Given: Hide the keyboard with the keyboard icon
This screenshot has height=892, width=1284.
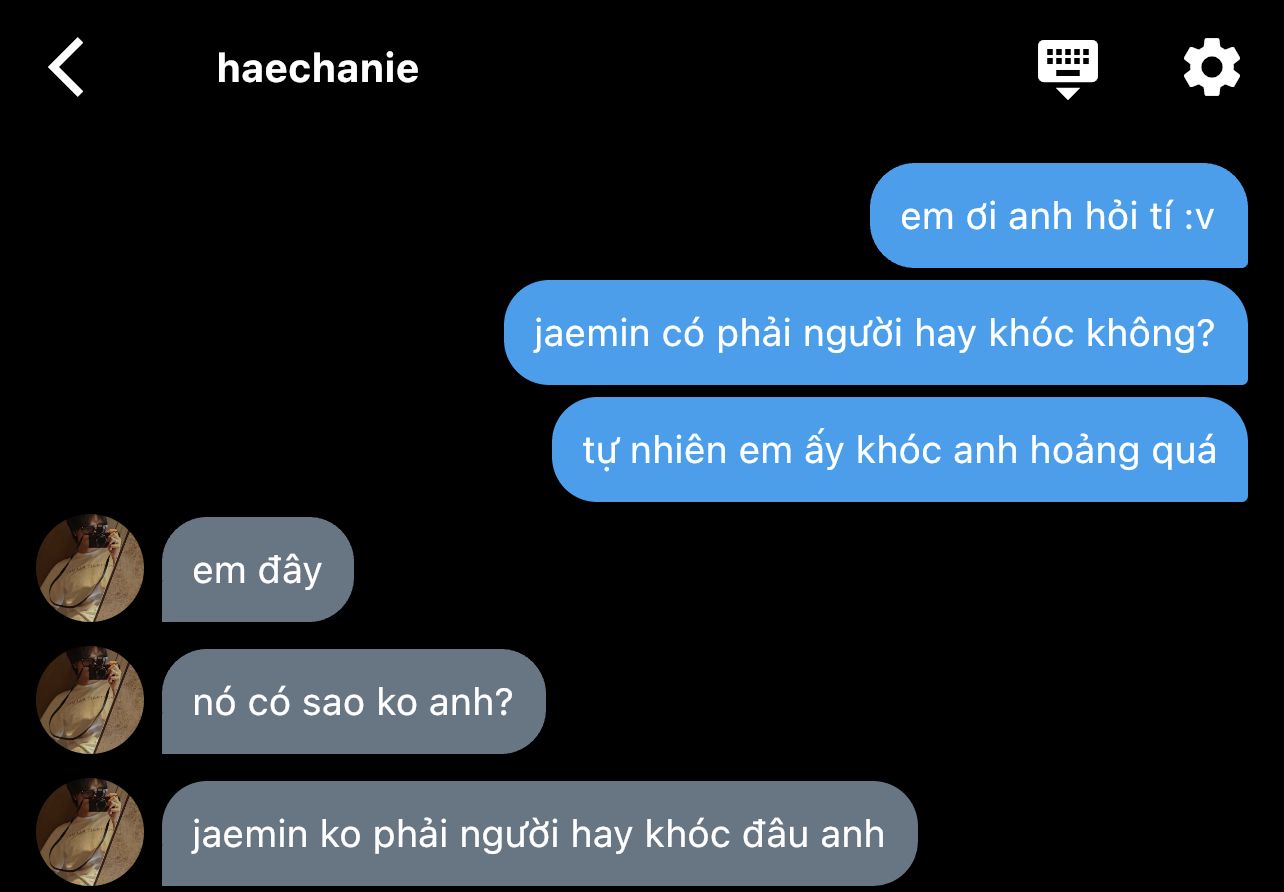Looking at the screenshot, I should (1067, 69).
